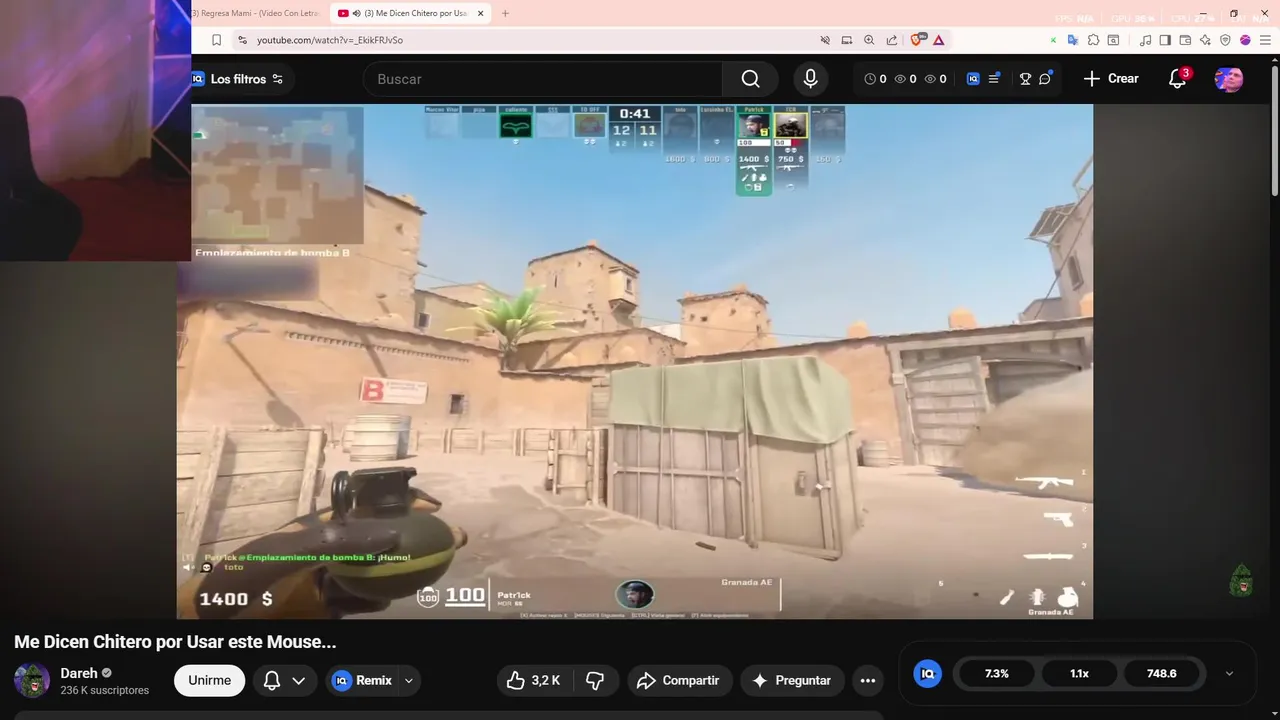Screen dimensions: 1280x720
Task: Toggle the browser sidebar panel icon
Action: pyautogui.click(x=1166, y=40)
